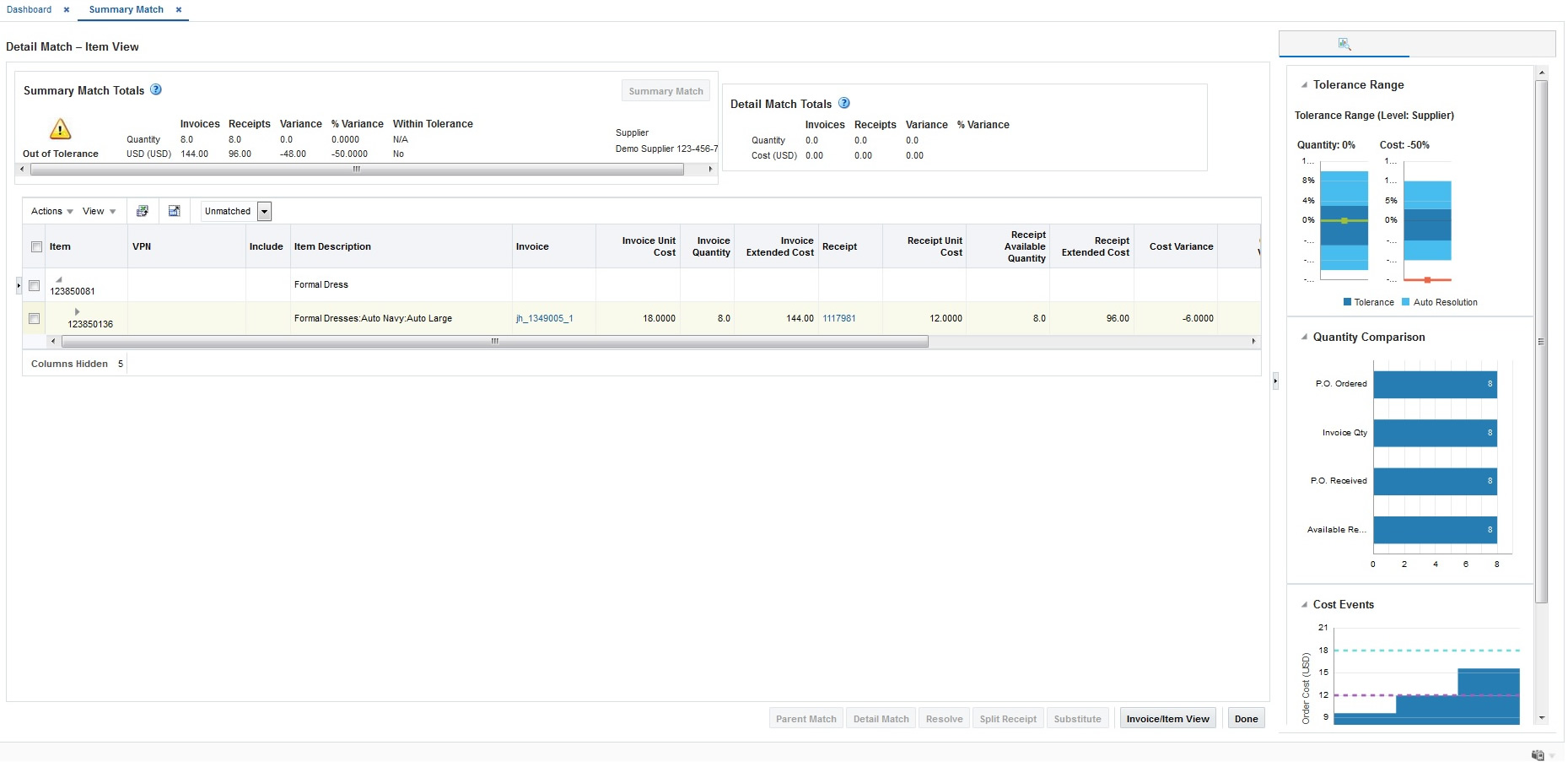Check the row checkbox for item 123850081

point(34,285)
